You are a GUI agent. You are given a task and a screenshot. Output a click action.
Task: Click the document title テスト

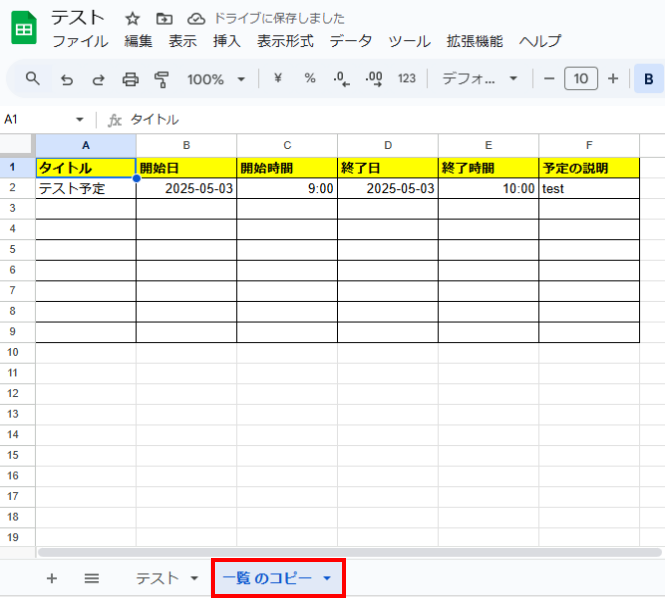(x=78, y=18)
